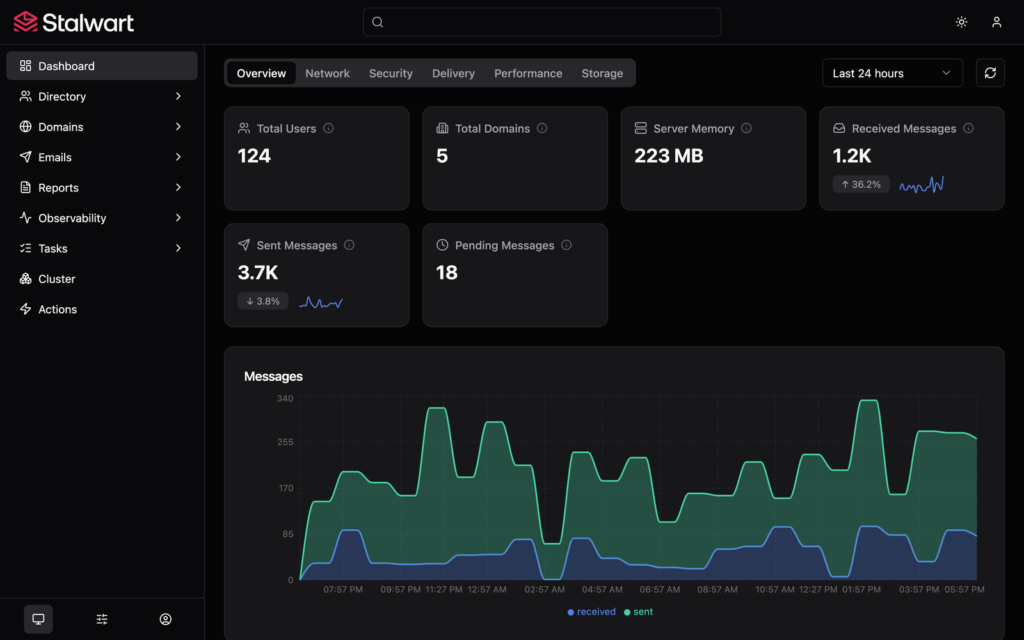The width and height of the screenshot is (1024, 640).
Task: Open the user account icon in header
Action: [x=997, y=22]
